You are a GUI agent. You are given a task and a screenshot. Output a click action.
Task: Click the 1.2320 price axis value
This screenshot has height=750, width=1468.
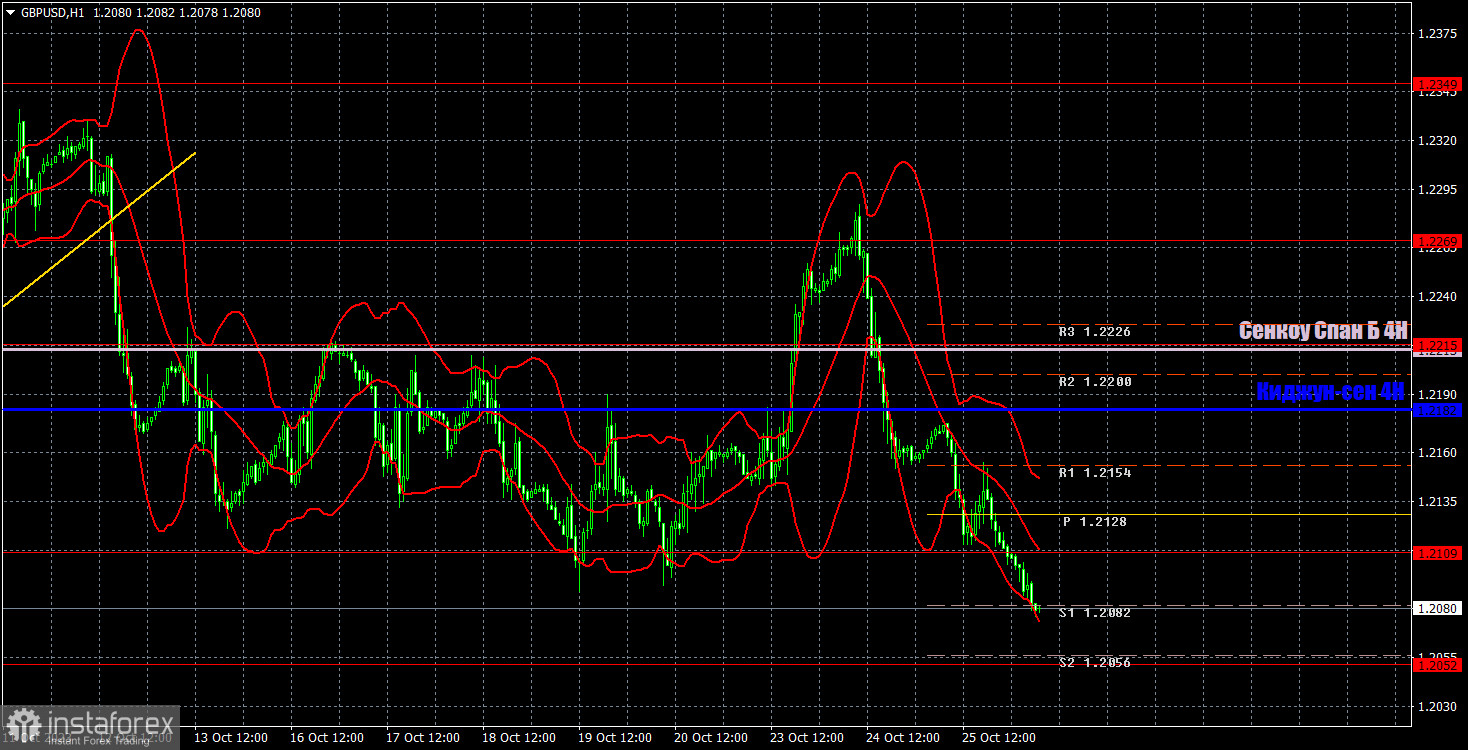tap(1436, 141)
